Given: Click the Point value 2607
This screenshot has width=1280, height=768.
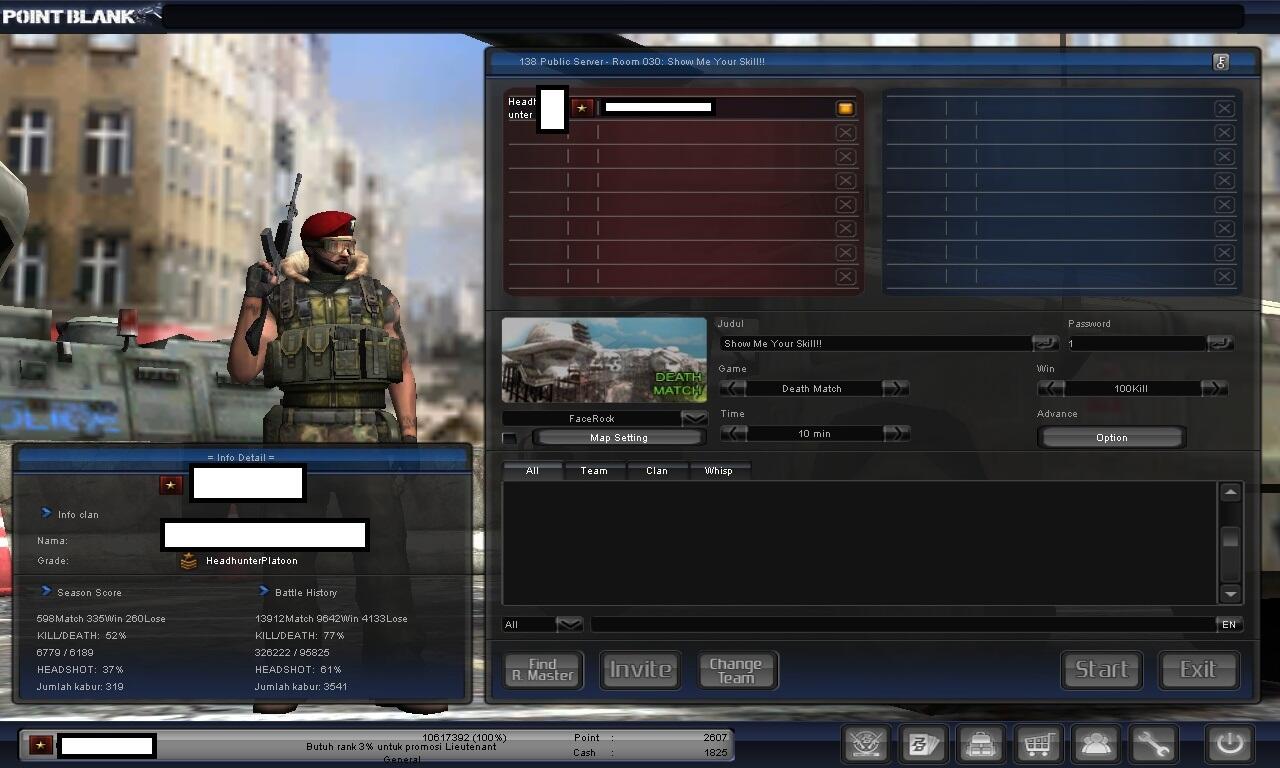Looking at the screenshot, I should (715, 738).
